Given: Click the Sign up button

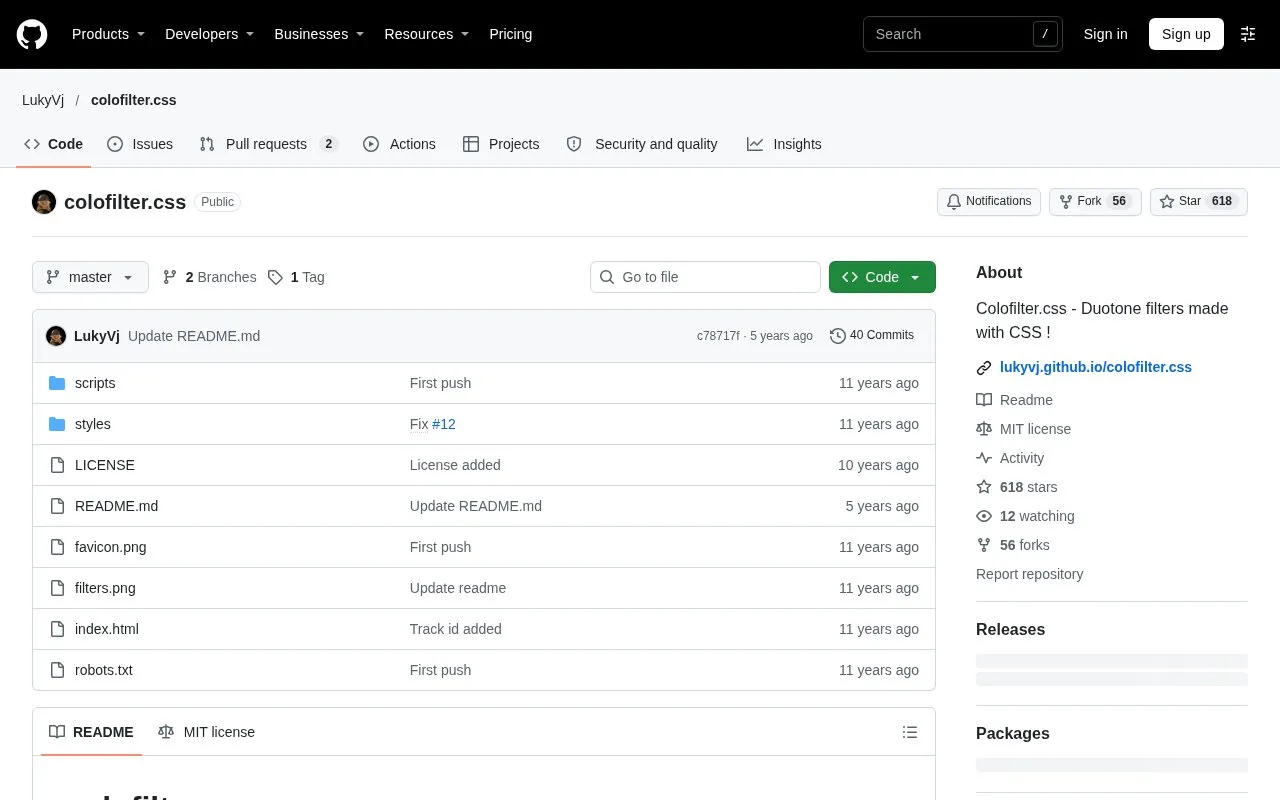Looking at the screenshot, I should [x=1186, y=34].
